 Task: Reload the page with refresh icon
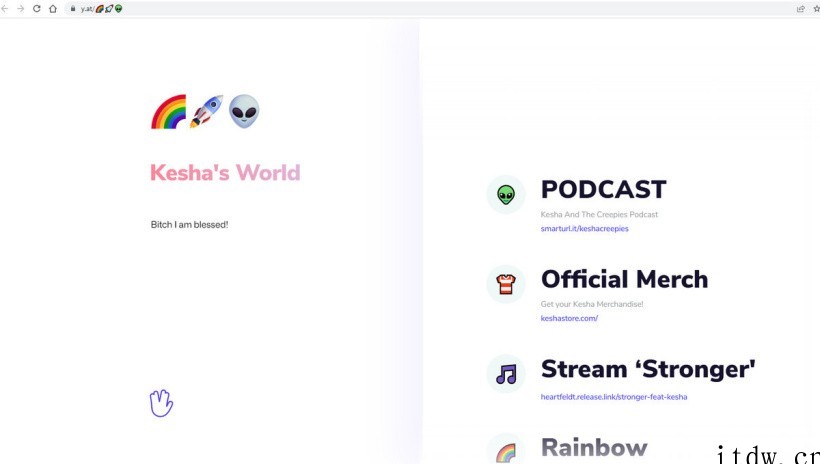coord(37,9)
